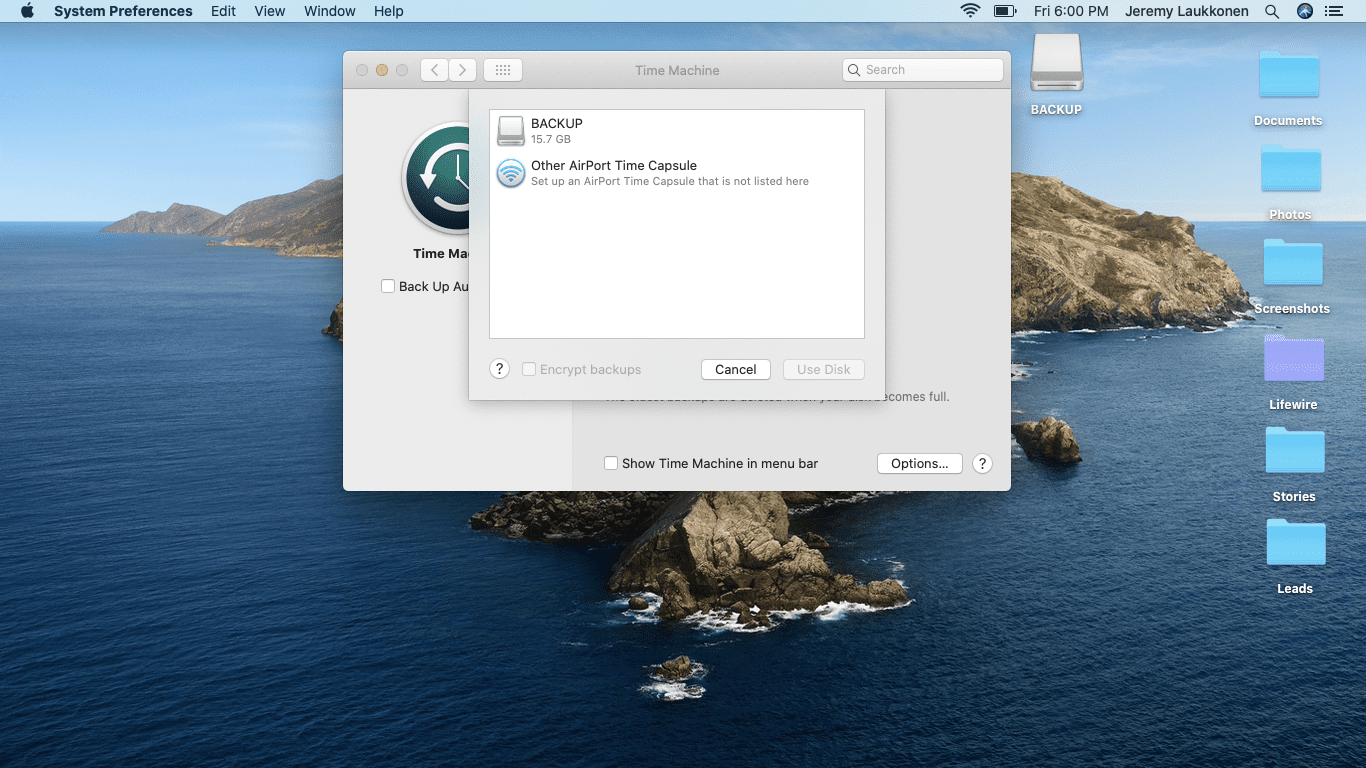1366x768 pixels.
Task: Select BACKUP 15.7 GB disk row
Action: click(x=677, y=131)
